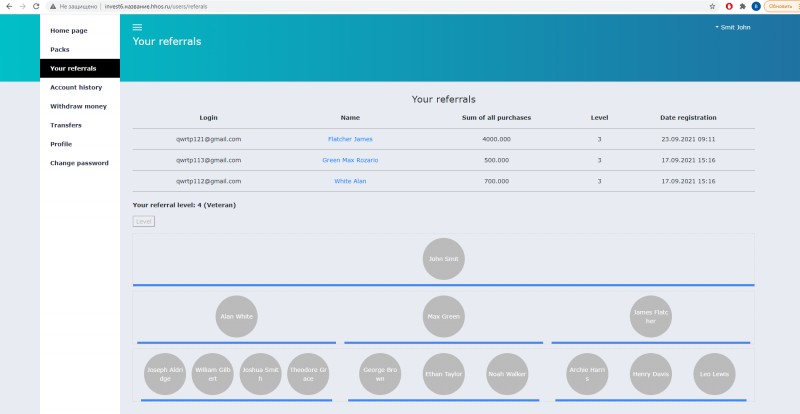800x414 pixels.
Task: Select the Henry Davis tree node
Action: [x=651, y=374]
